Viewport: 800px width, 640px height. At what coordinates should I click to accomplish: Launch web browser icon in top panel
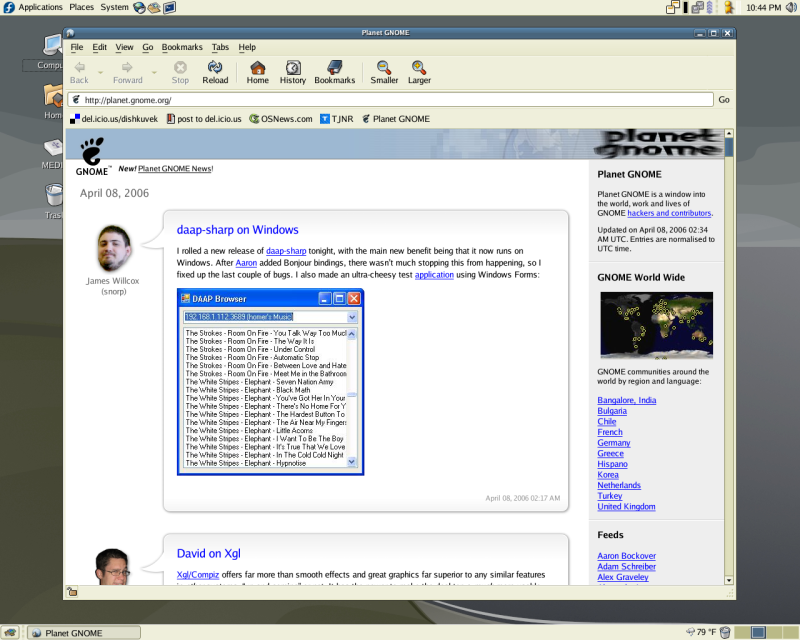[x=139, y=7]
